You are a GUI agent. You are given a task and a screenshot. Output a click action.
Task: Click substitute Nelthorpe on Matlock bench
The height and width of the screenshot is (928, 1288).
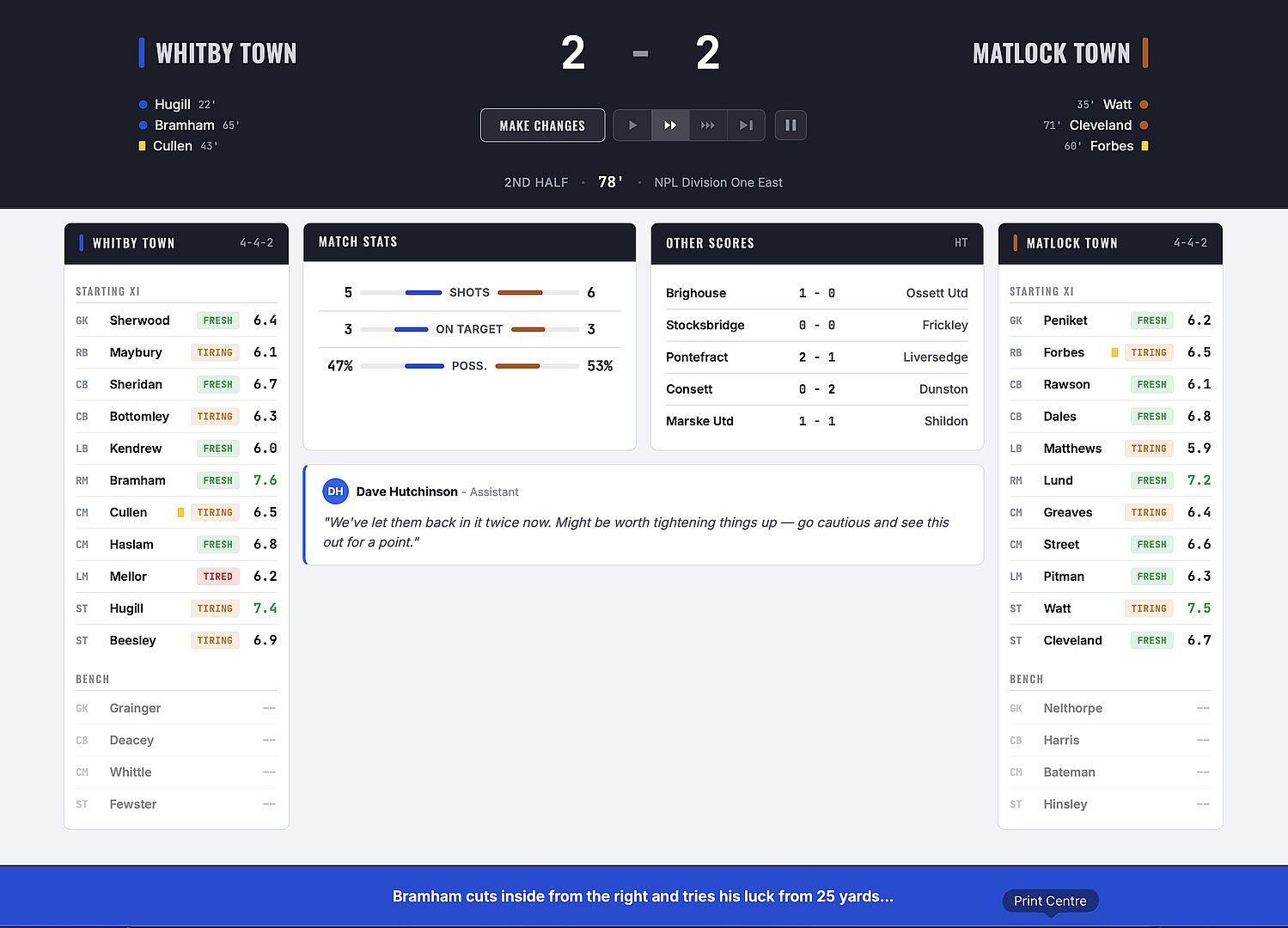[1110, 708]
